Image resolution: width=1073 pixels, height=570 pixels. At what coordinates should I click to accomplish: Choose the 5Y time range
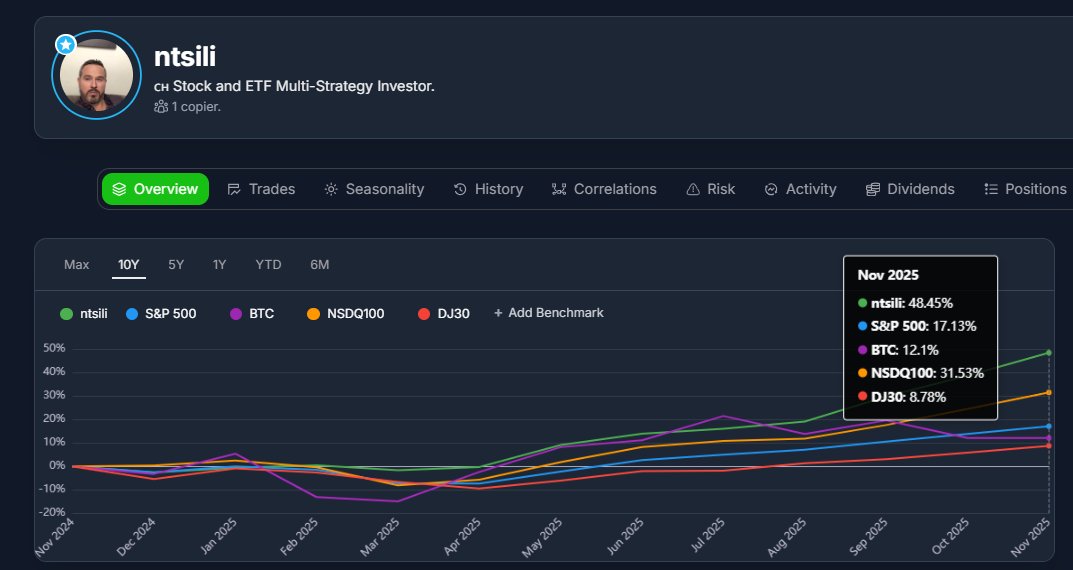(176, 265)
